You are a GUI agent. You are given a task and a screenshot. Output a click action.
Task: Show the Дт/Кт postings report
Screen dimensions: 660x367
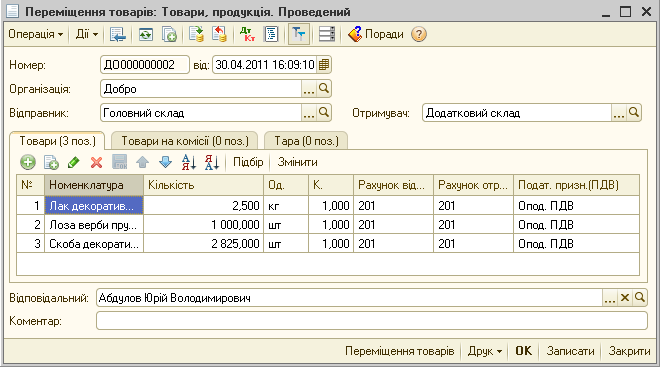(247, 34)
